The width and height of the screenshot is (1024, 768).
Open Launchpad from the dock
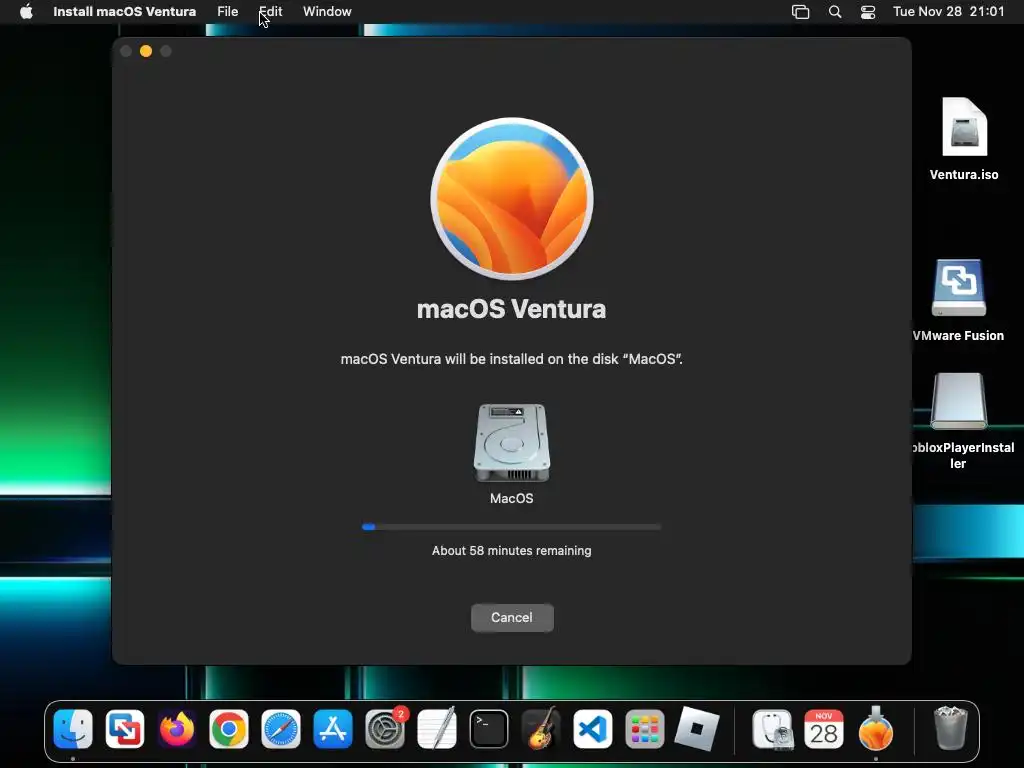pos(645,729)
